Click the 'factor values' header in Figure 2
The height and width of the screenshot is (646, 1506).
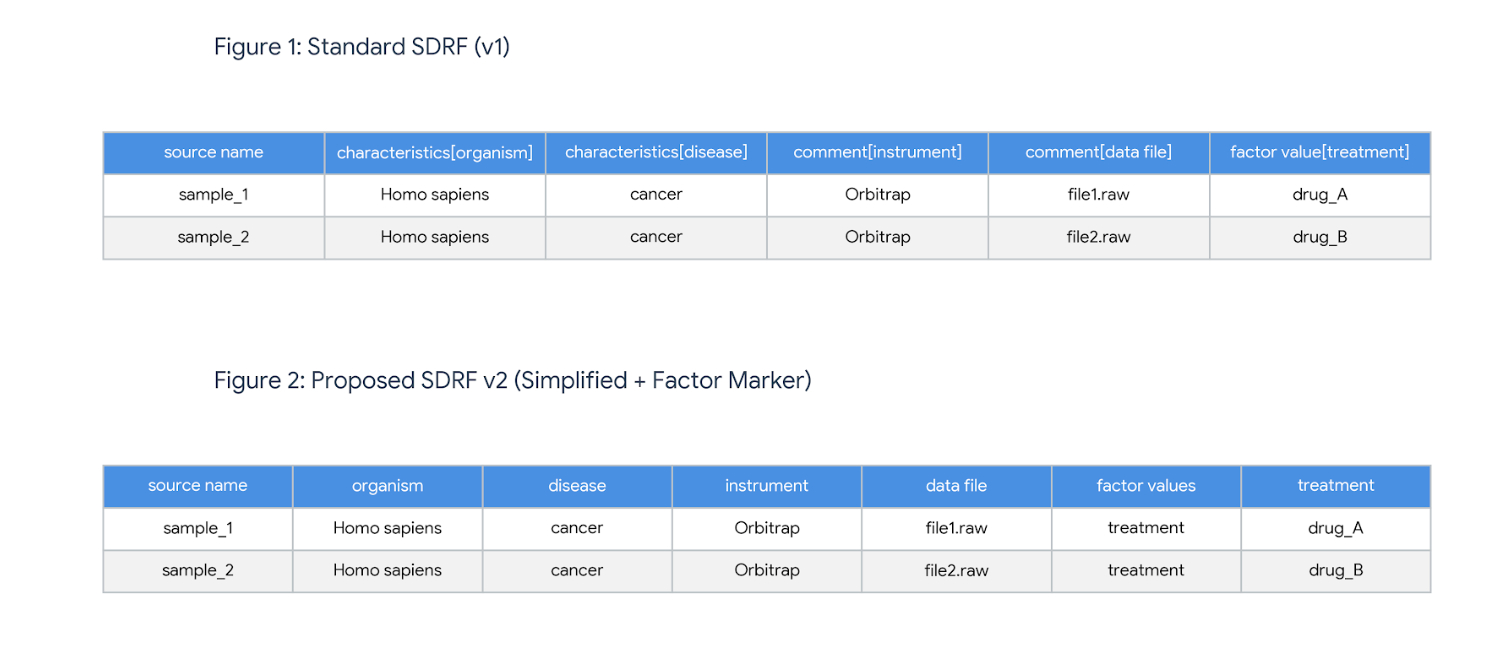coord(1146,486)
